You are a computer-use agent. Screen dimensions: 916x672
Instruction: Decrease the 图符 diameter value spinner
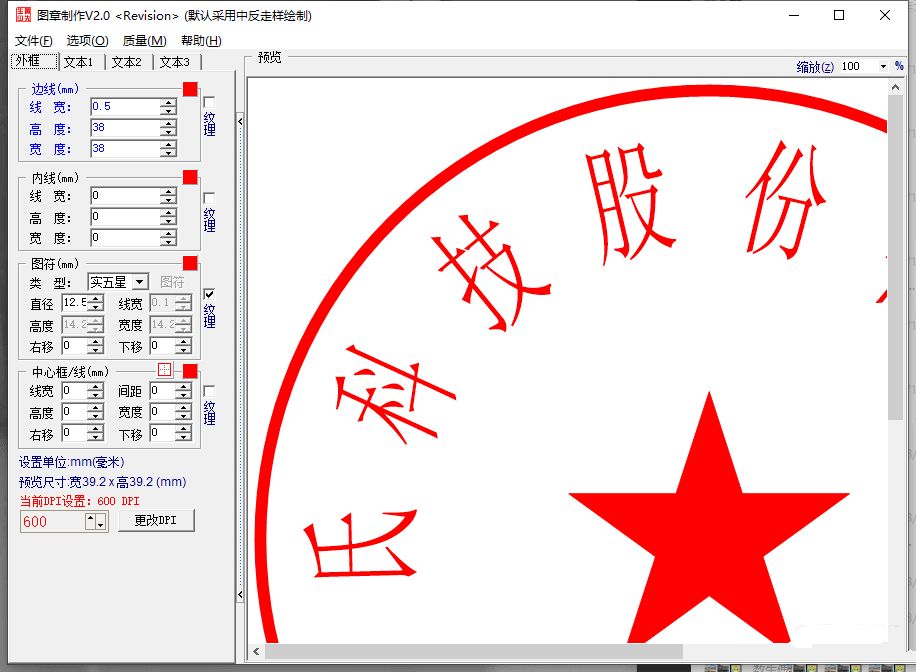(95, 308)
